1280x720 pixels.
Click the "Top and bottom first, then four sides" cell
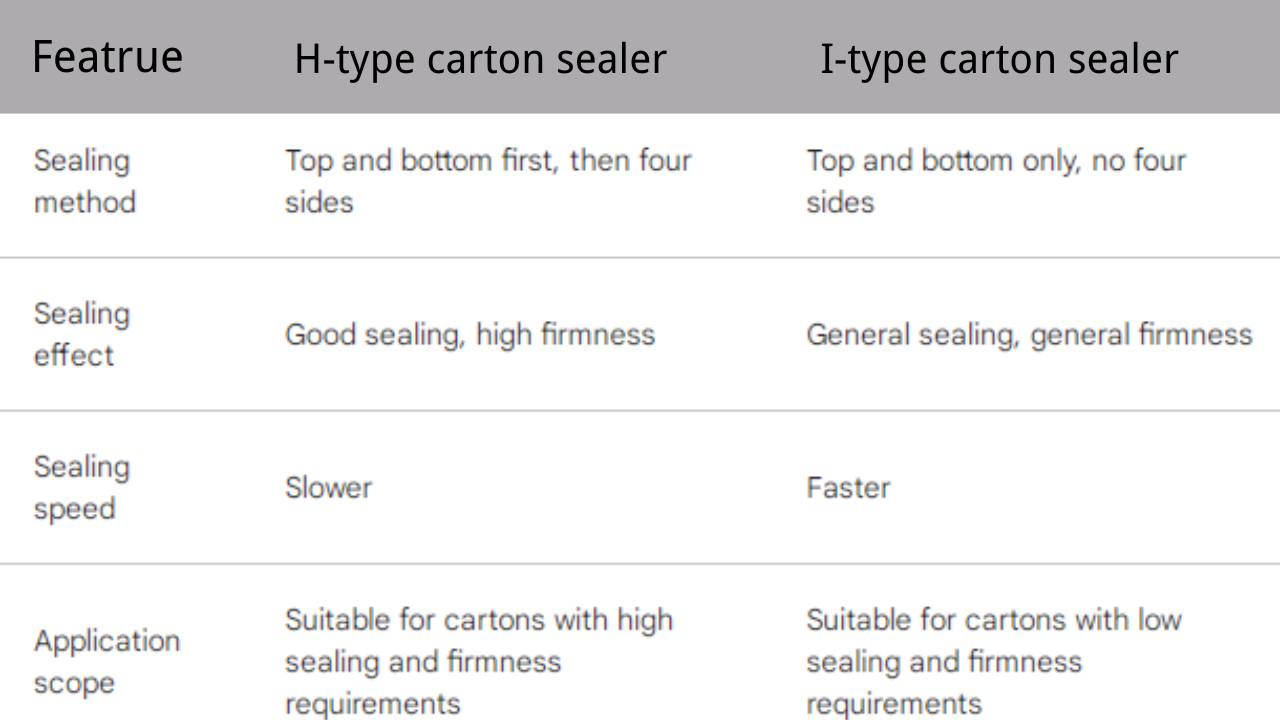tap(488, 181)
